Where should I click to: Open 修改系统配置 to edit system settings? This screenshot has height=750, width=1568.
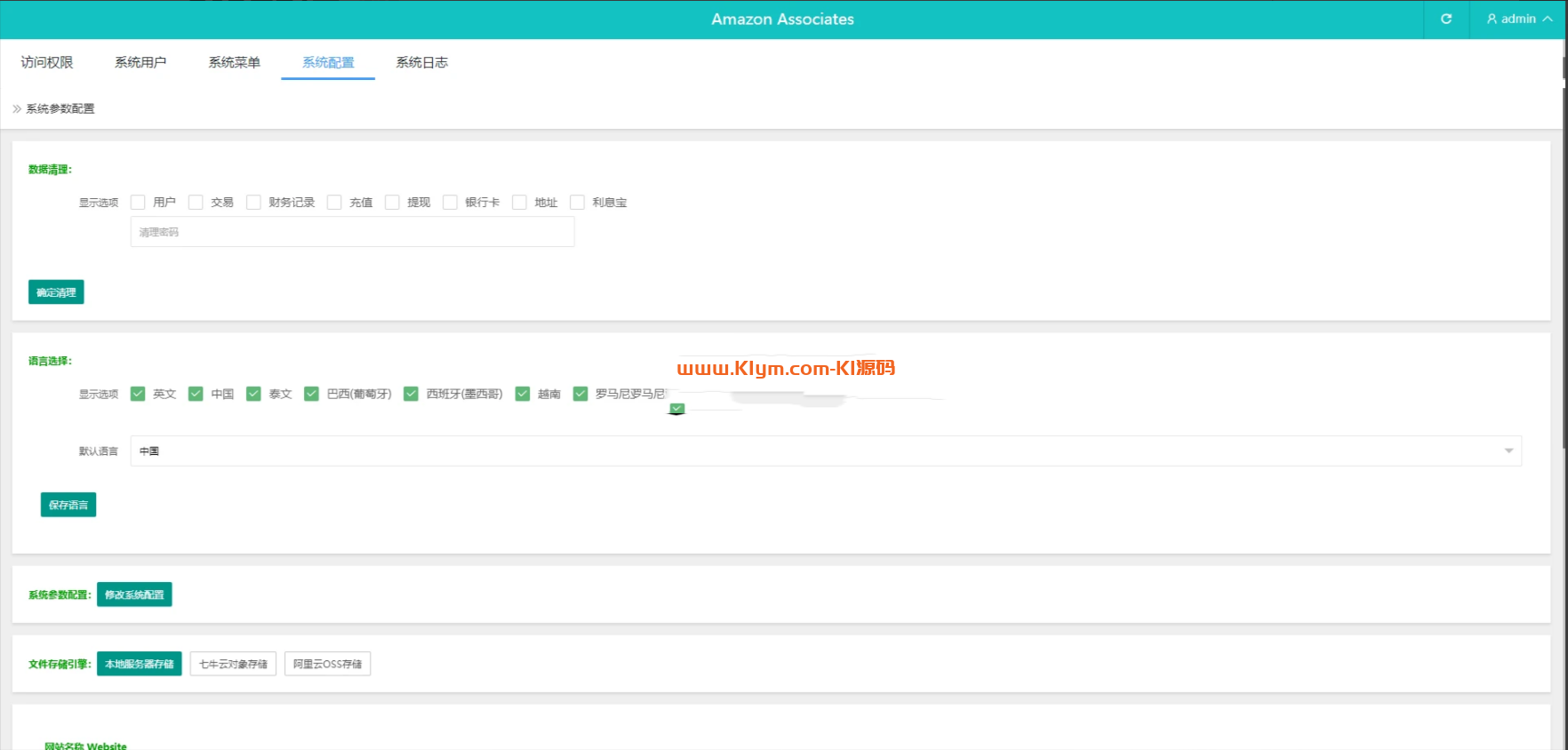[x=134, y=594]
